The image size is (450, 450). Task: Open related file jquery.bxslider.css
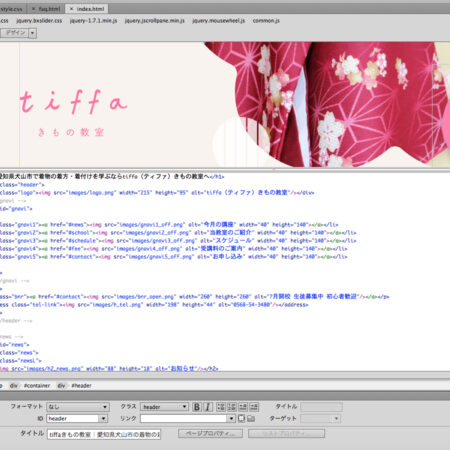pos(39,21)
